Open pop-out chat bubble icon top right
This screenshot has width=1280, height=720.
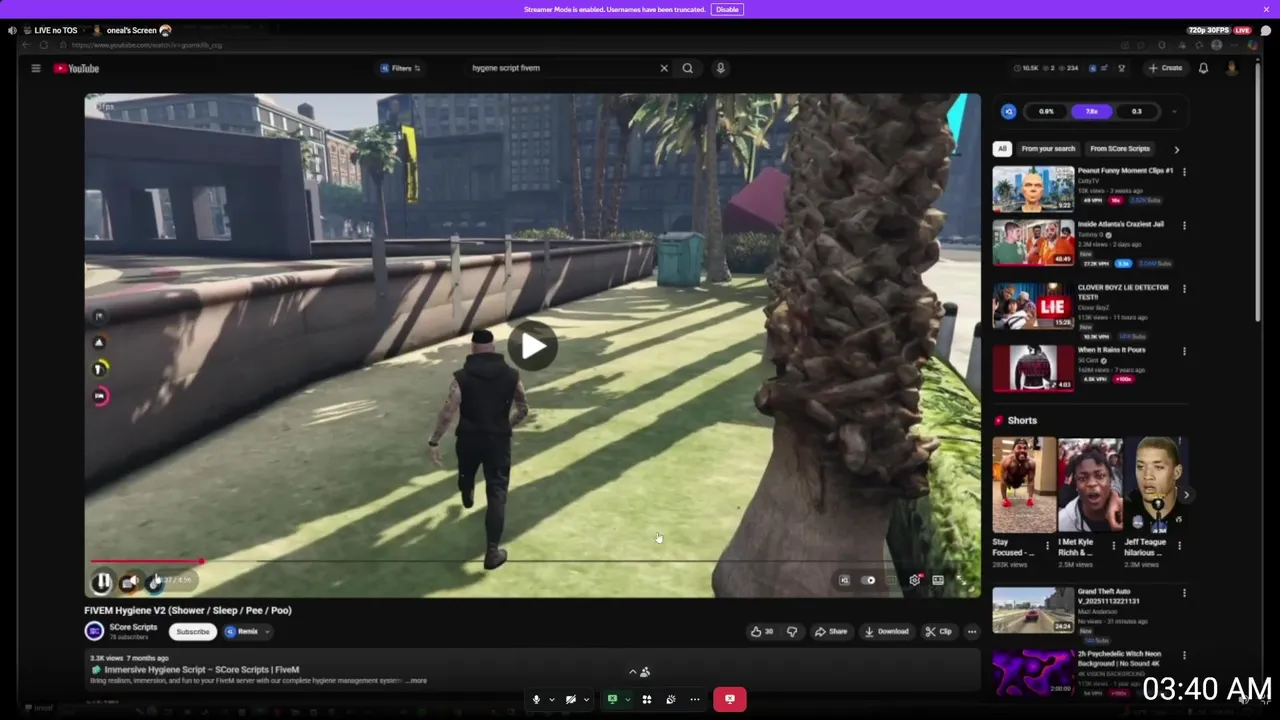click(x=1265, y=30)
